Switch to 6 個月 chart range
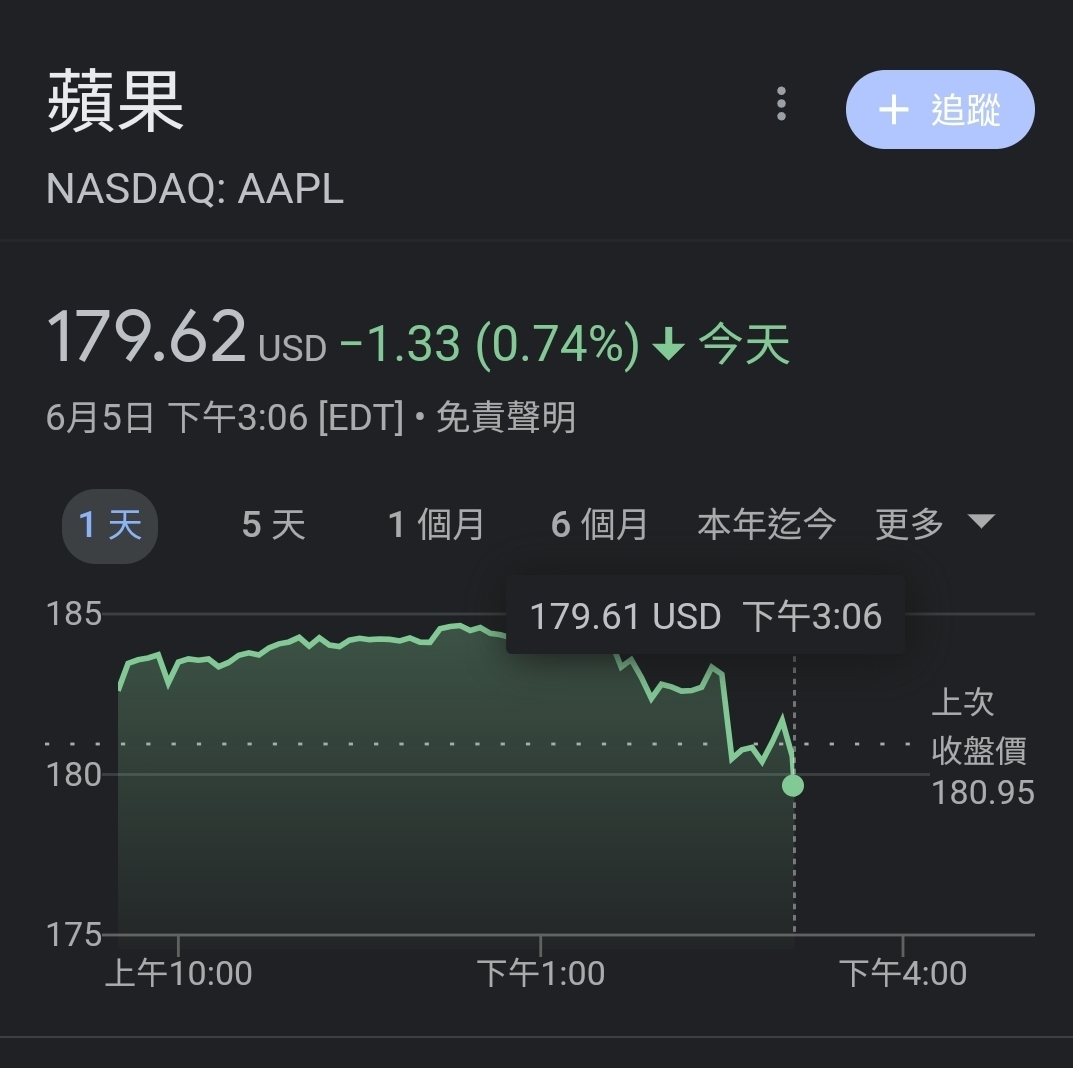 [x=599, y=525]
